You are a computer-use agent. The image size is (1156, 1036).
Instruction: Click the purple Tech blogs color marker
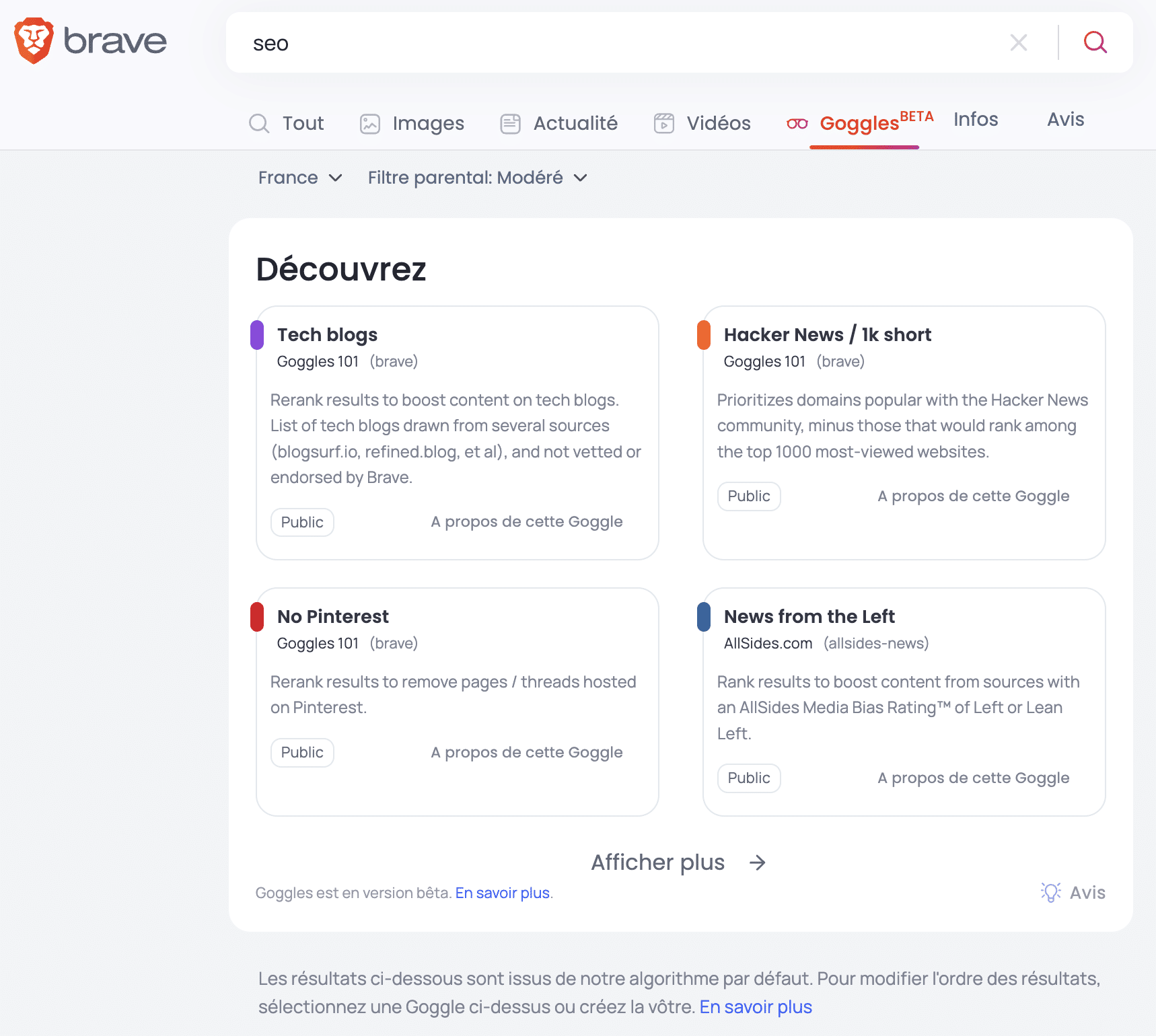click(x=257, y=335)
